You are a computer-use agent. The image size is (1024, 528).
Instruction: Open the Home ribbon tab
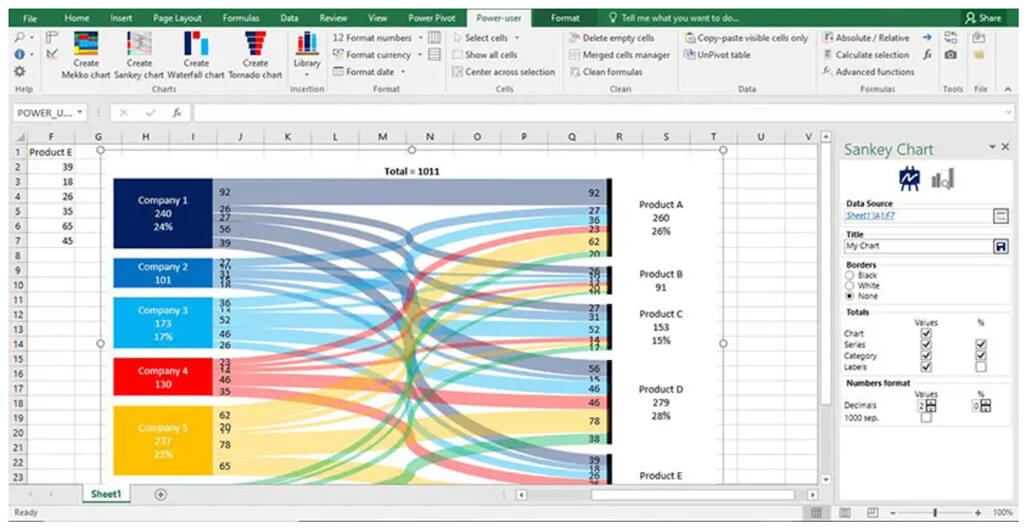(77, 18)
